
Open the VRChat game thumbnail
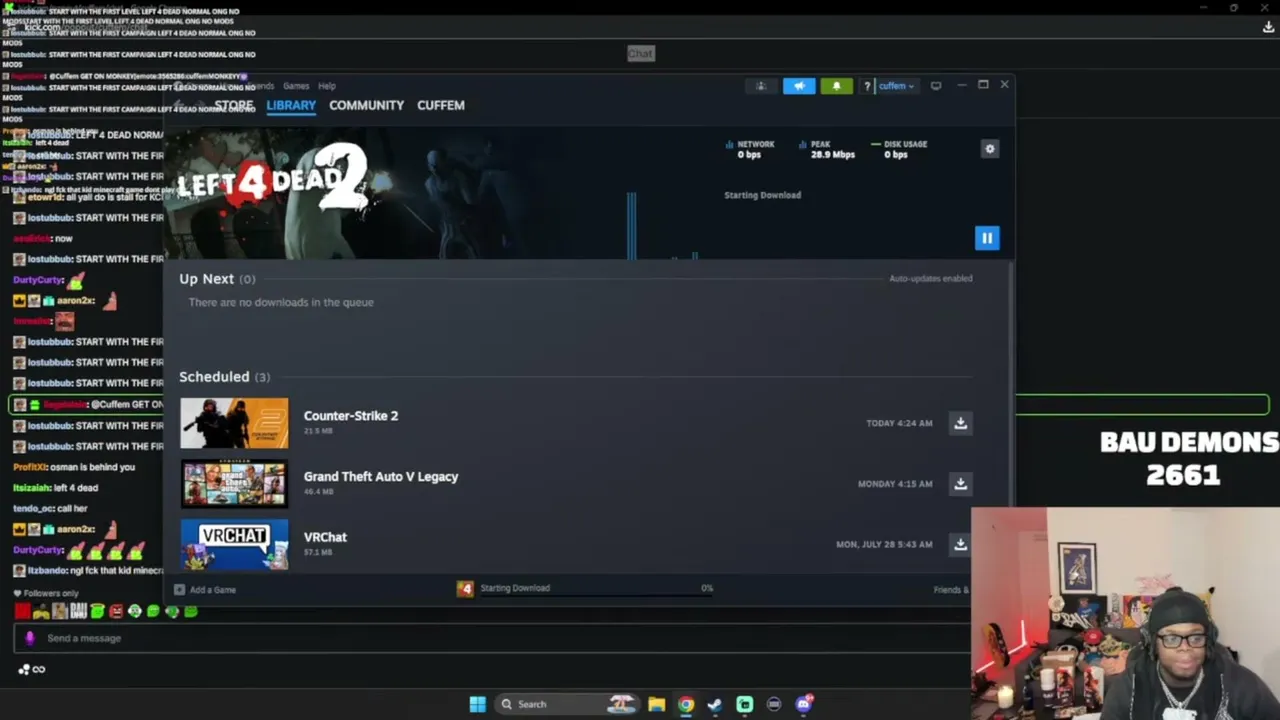click(x=234, y=544)
